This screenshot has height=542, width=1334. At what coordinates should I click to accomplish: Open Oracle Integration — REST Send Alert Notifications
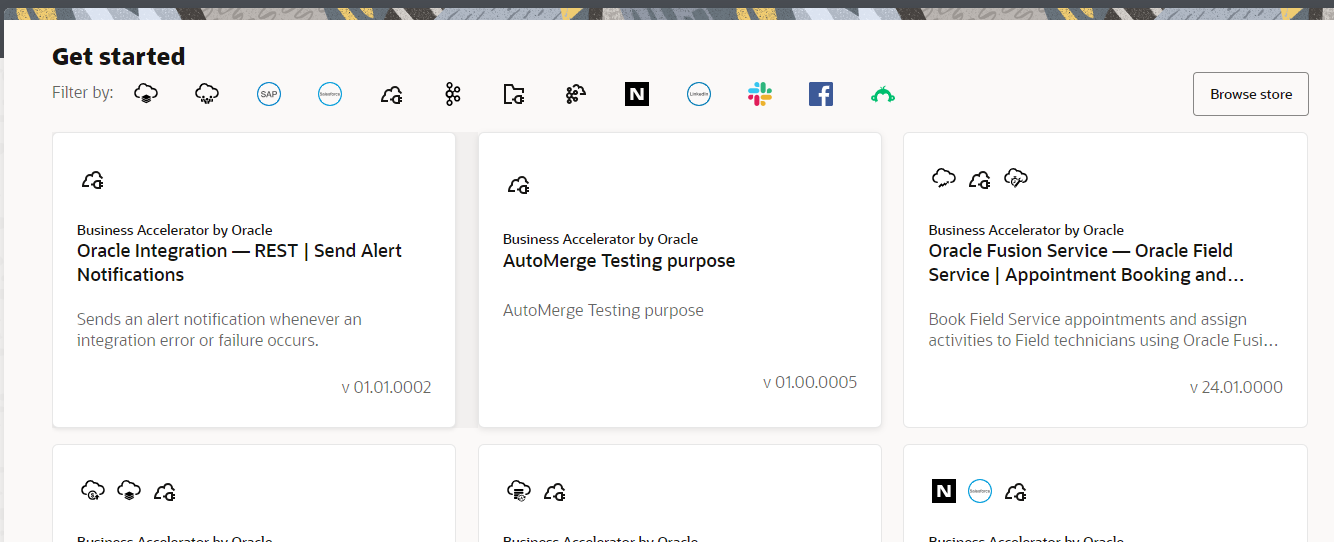tap(239, 262)
